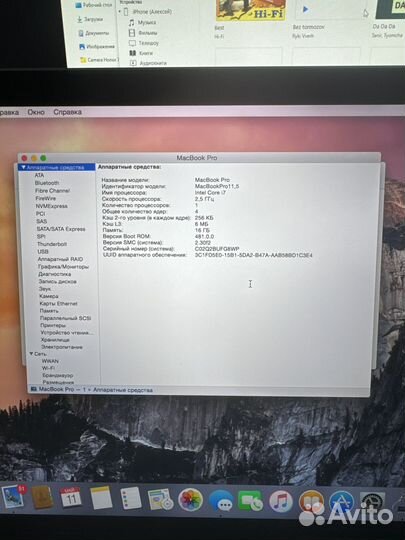Select Fibre Channel in the sidebar
405x540 pixels.
52,190
